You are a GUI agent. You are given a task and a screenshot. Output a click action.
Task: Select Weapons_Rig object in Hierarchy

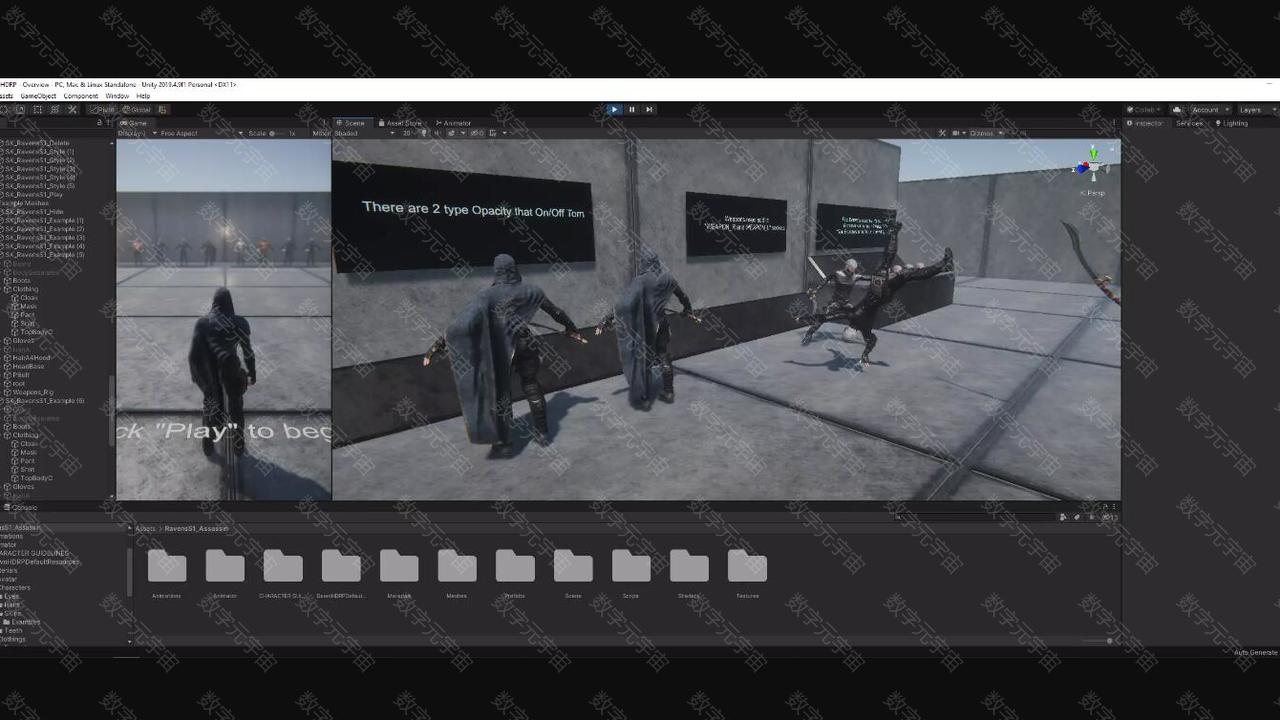pos(32,392)
